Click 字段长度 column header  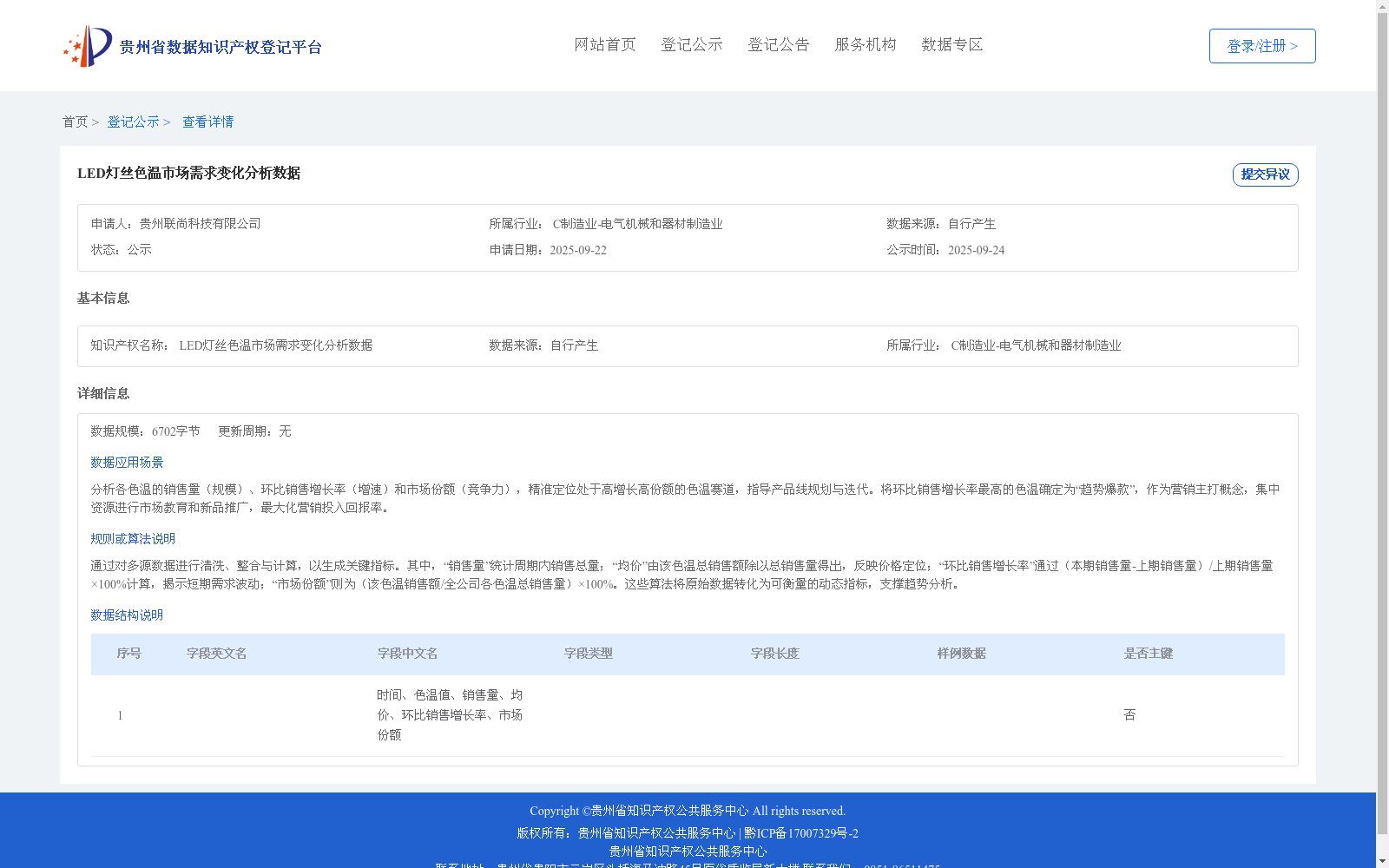[775, 654]
